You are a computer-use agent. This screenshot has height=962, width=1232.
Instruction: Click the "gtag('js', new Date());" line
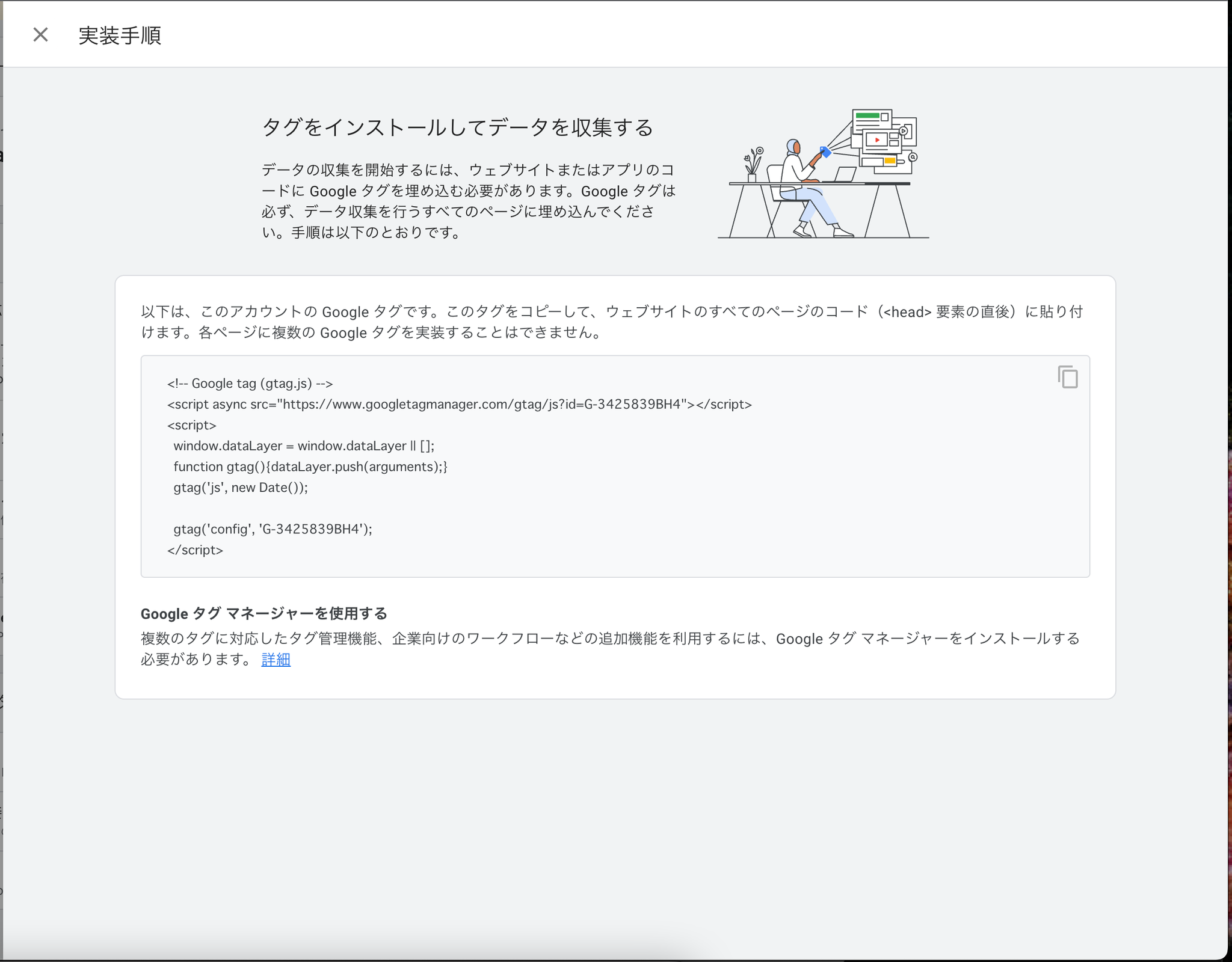point(241,488)
